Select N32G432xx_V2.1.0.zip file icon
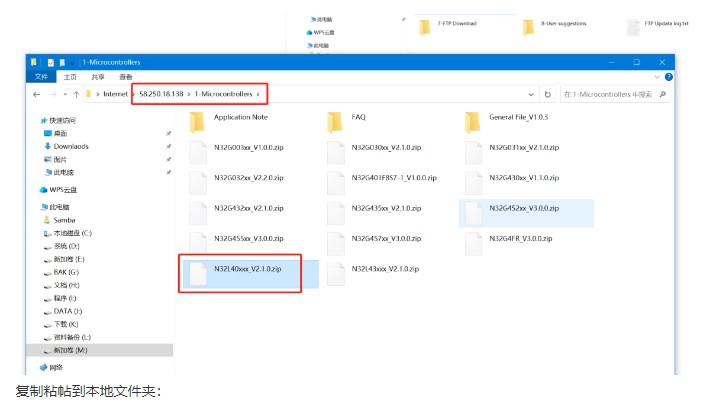The width and height of the screenshot is (720, 405). [x=198, y=213]
